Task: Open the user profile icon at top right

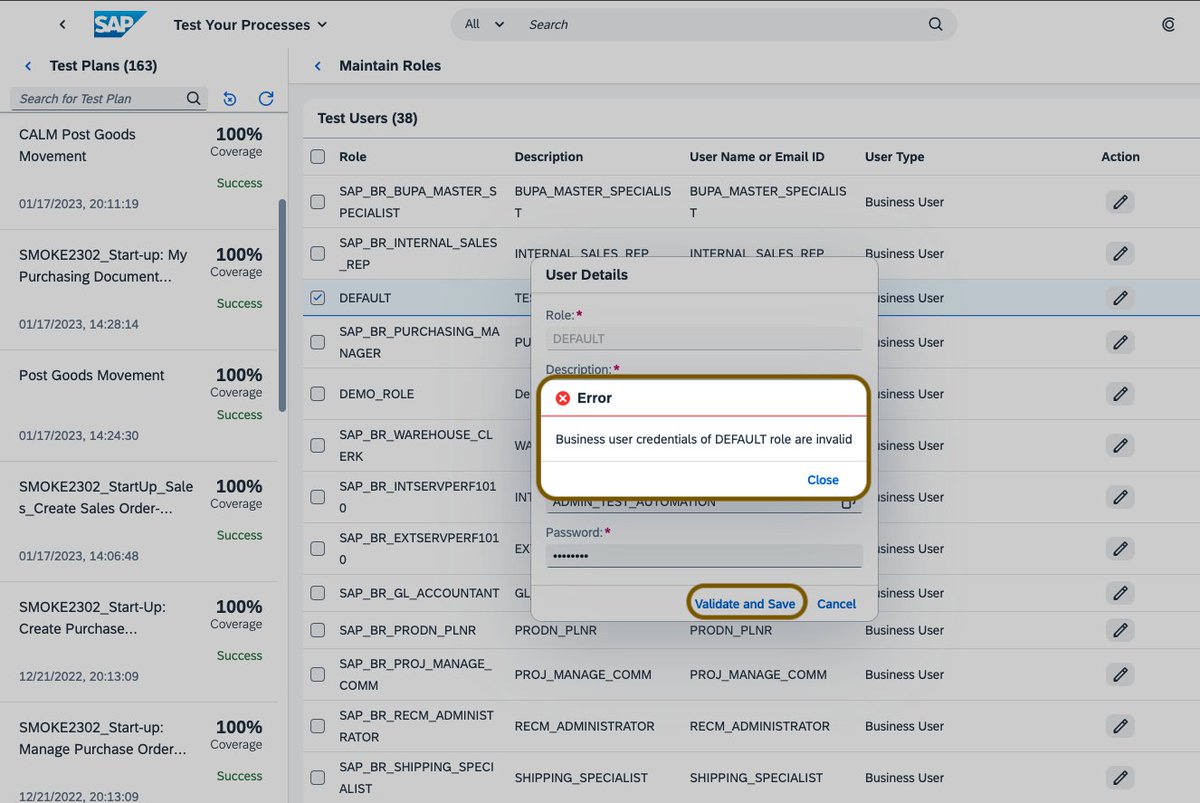Action: click(1169, 25)
